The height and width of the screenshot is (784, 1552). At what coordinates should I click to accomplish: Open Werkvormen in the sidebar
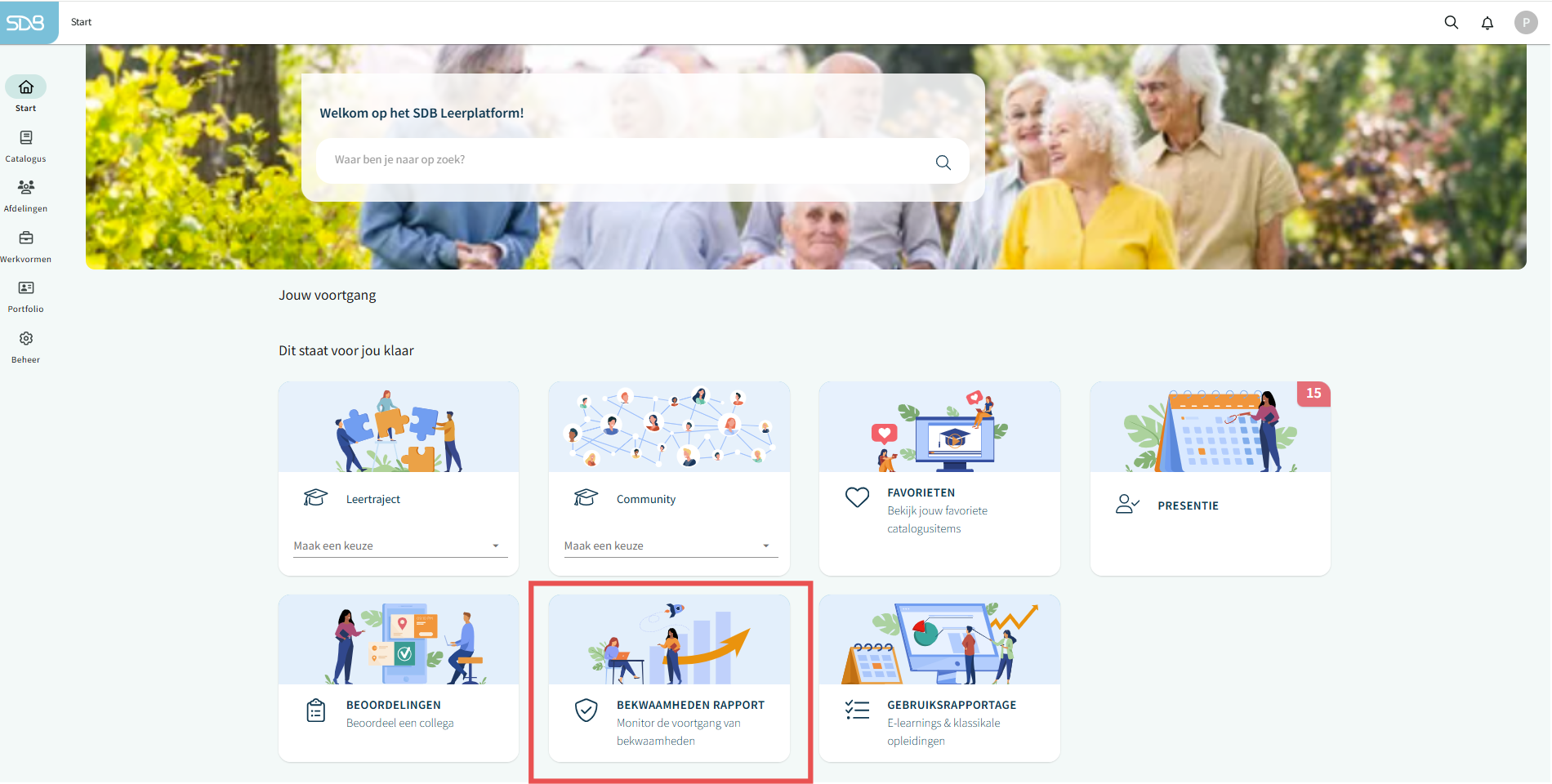tap(26, 247)
